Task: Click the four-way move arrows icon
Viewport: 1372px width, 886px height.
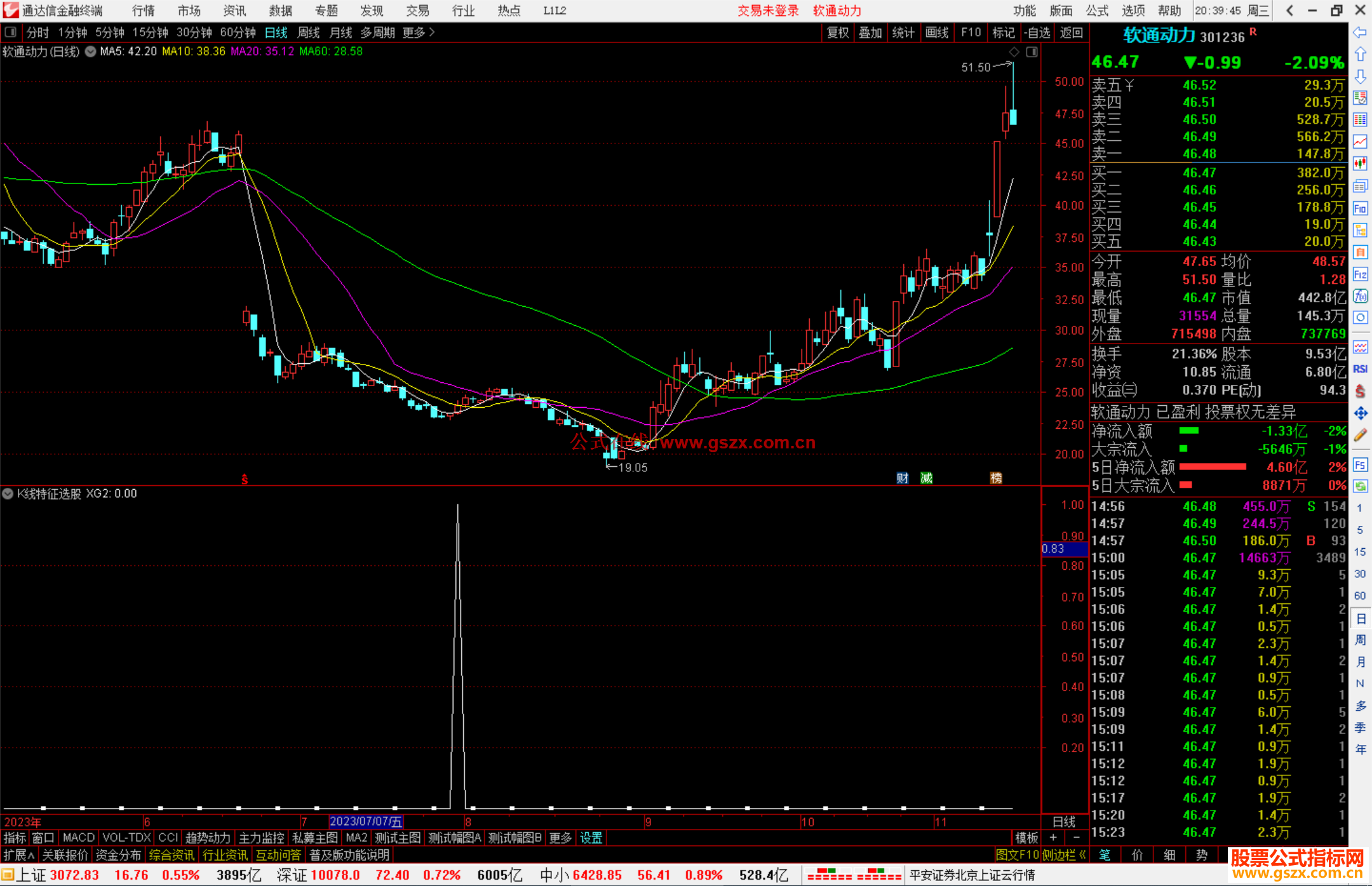Action: (1360, 413)
